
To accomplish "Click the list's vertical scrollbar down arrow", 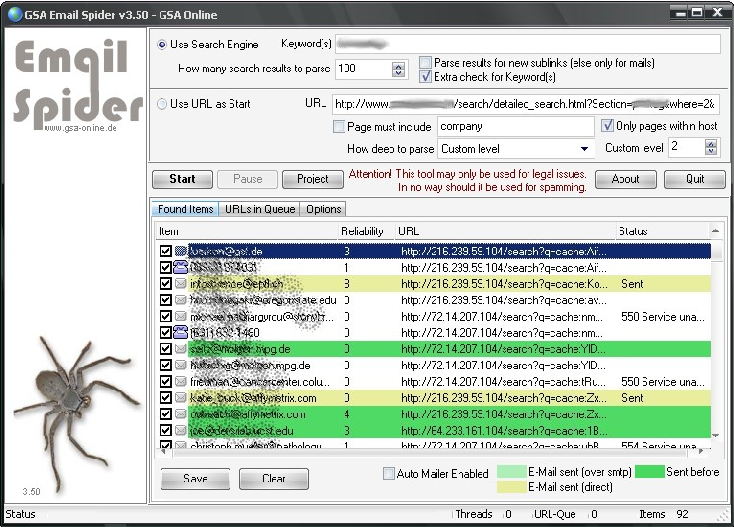I will point(715,435).
